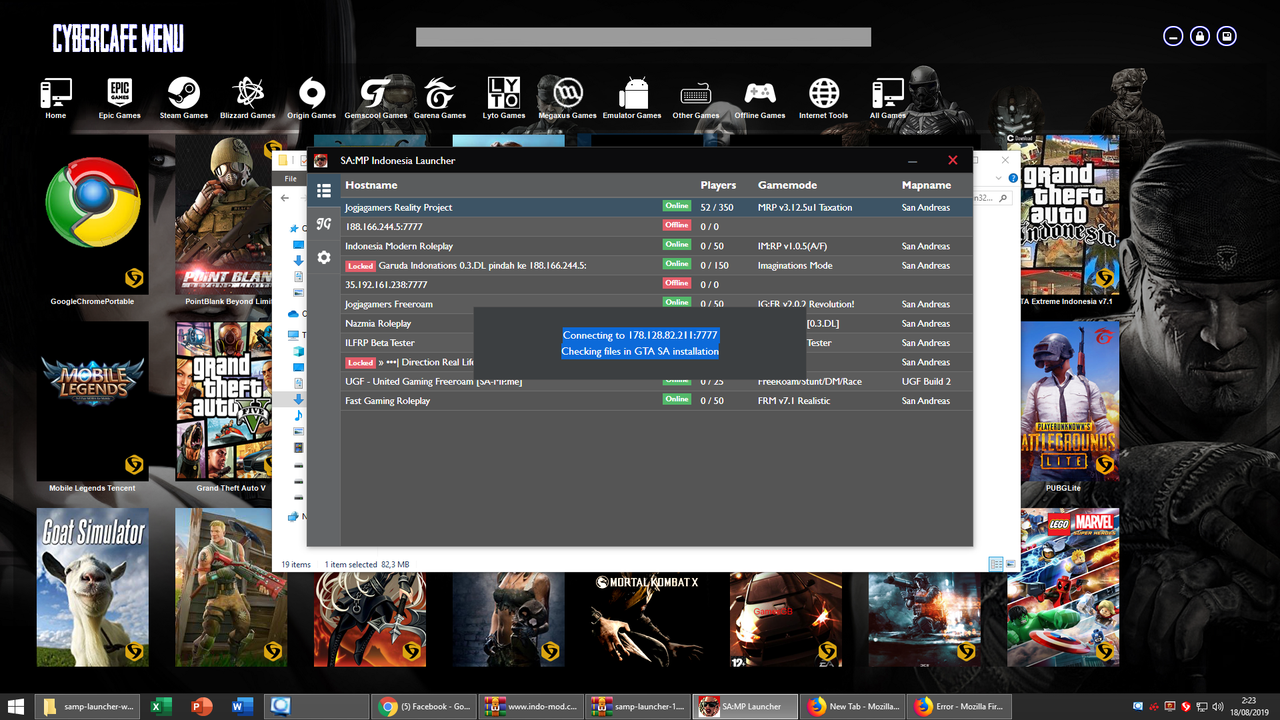Launch Mortal Kombat X thumbnail

(646, 620)
